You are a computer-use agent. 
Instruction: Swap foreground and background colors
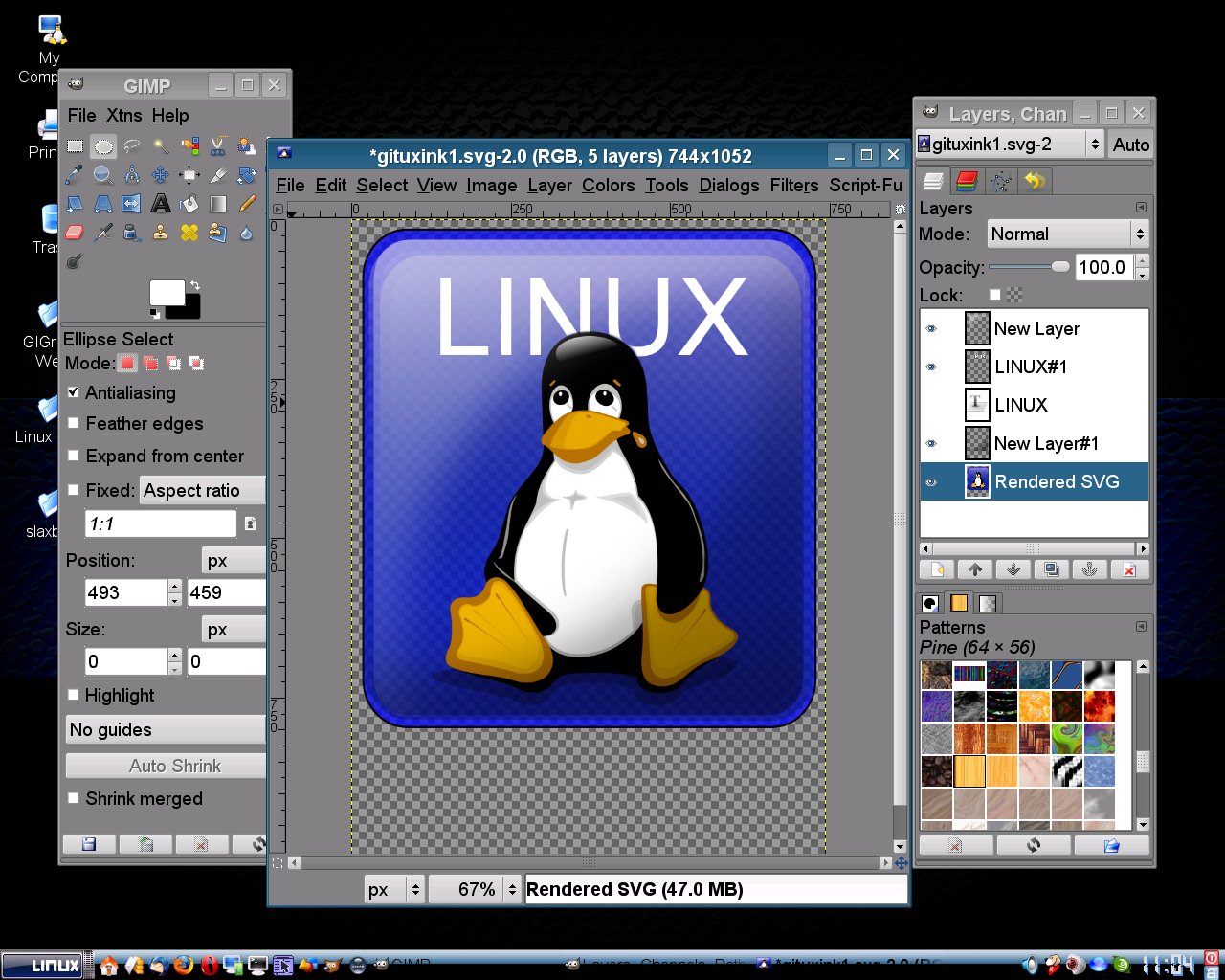[x=195, y=285]
